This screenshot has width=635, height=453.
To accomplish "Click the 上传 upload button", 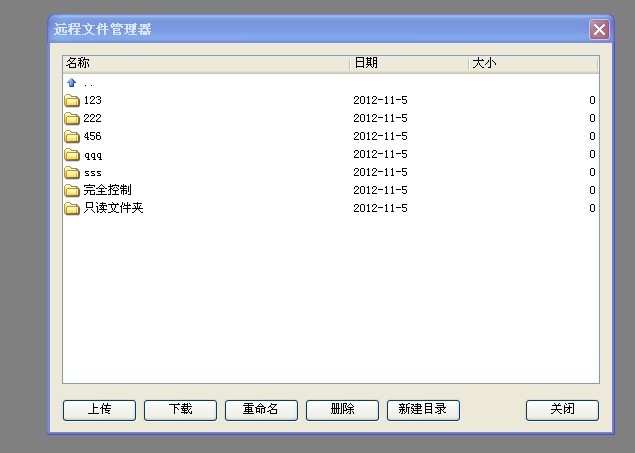I will point(99,410).
